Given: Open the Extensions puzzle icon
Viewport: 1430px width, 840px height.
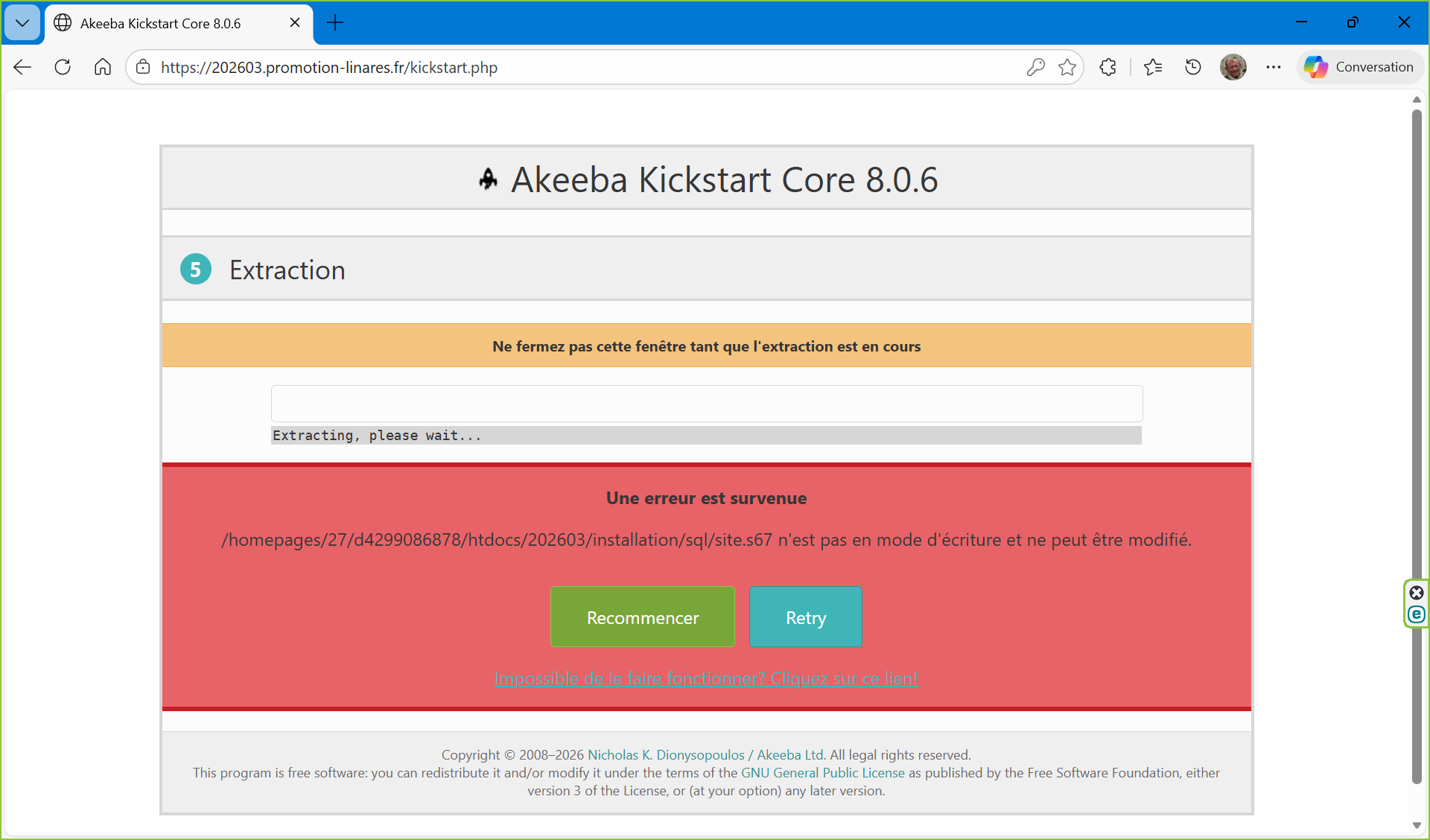Looking at the screenshot, I should pos(1108,67).
